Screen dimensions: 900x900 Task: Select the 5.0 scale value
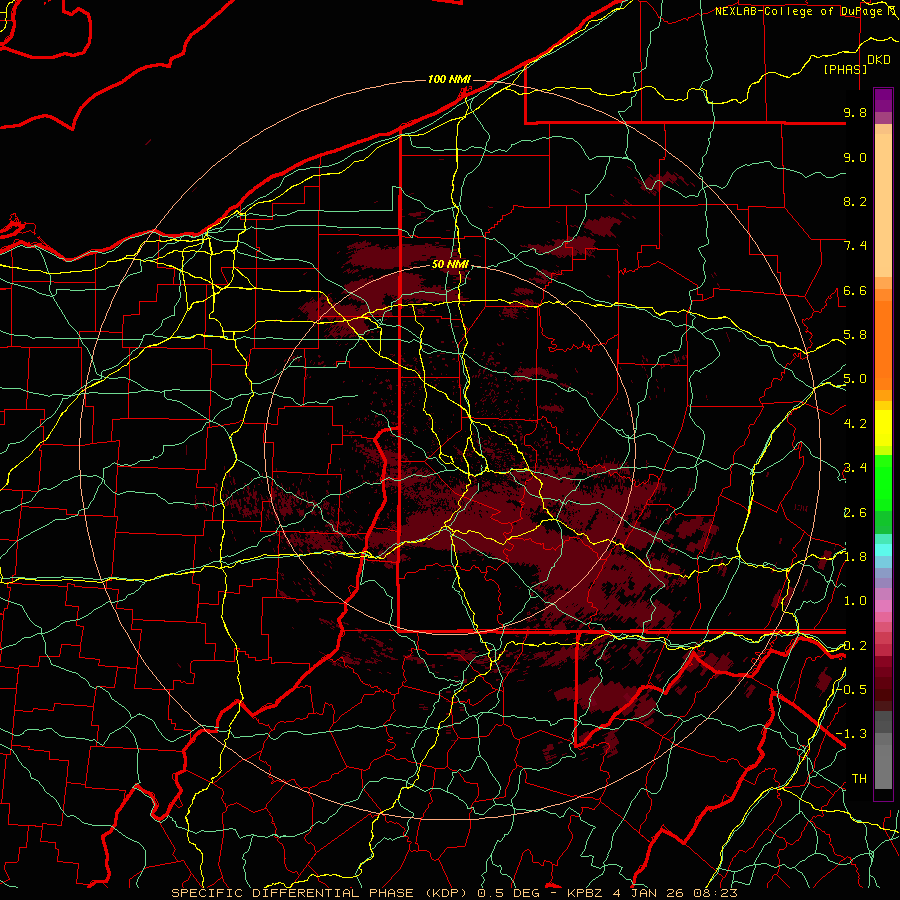point(855,379)
